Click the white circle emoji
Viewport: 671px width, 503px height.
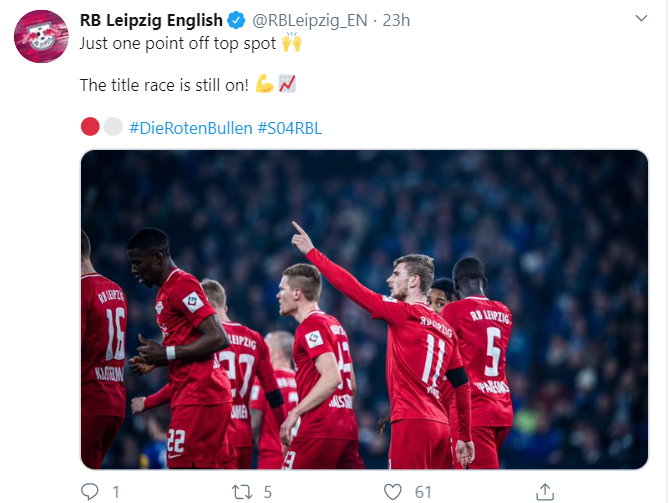113,127
